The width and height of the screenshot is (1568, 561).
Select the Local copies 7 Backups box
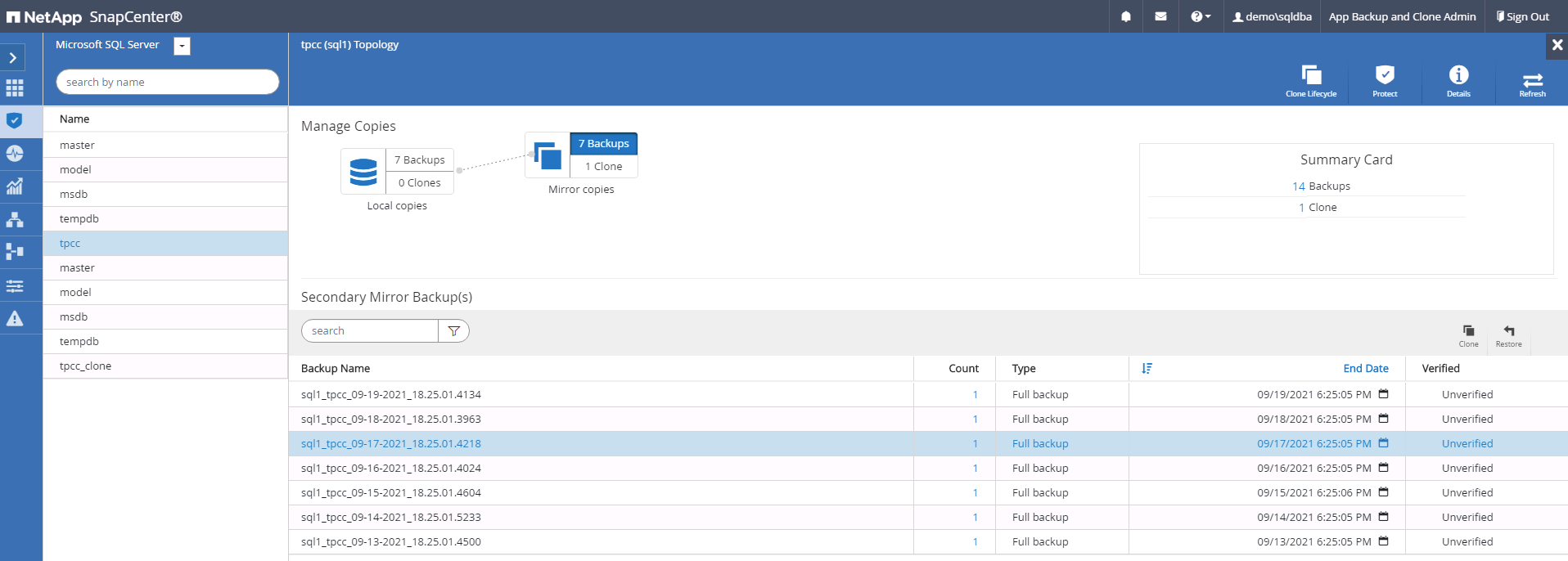(420, 160)
